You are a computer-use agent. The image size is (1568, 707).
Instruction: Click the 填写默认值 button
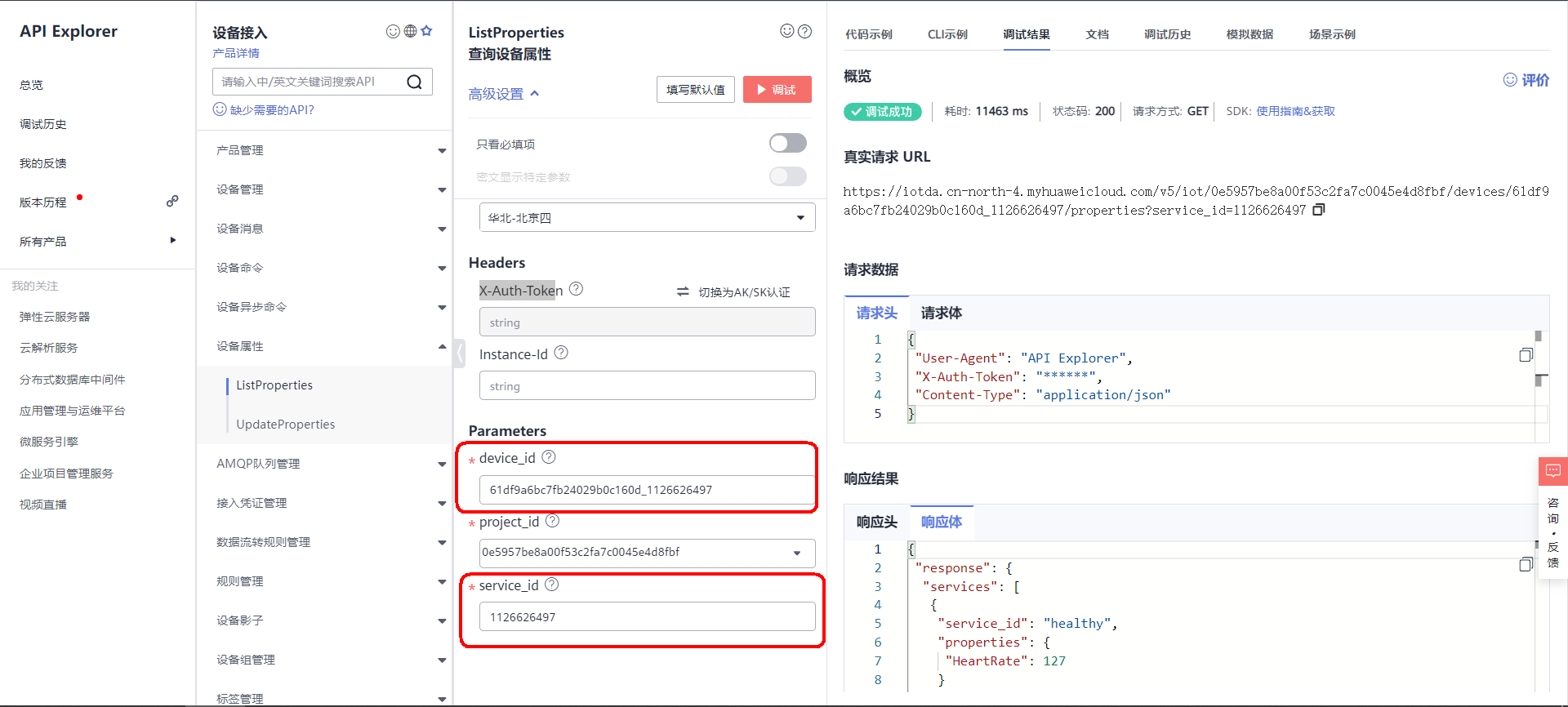click(695, 90)
